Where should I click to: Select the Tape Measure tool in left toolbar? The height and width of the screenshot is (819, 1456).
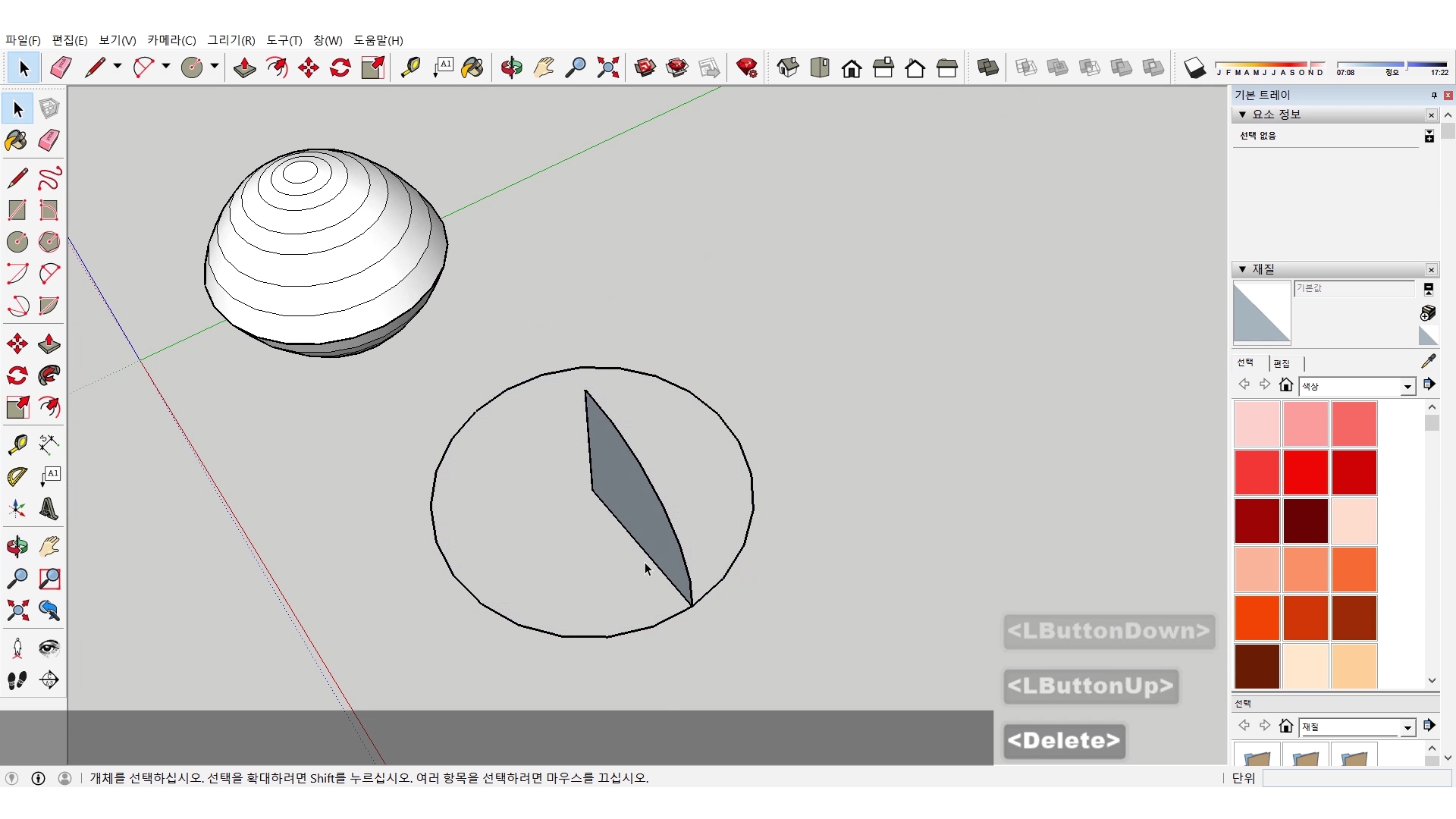(17, 444)
